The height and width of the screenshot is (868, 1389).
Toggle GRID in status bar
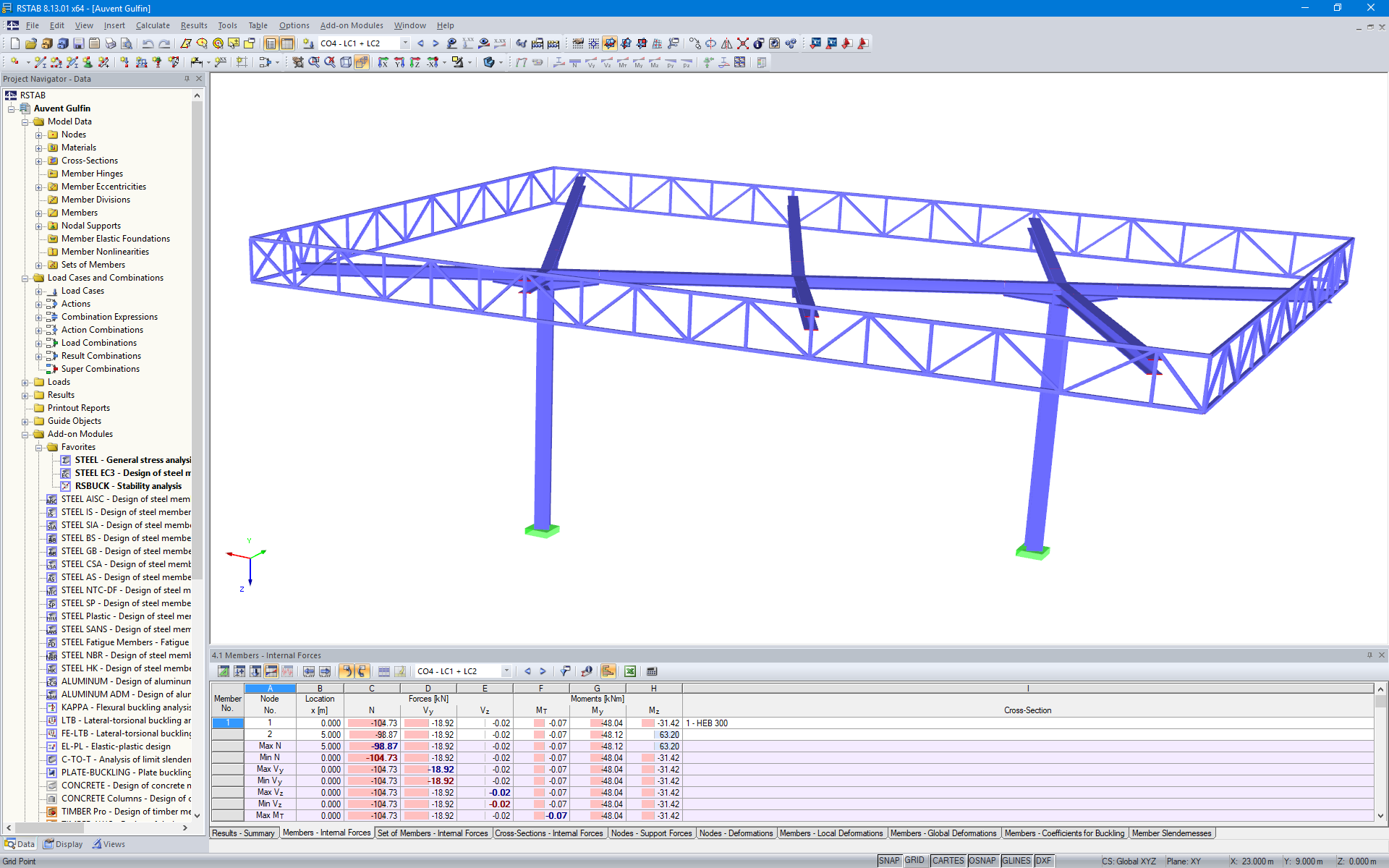(x=914, y=861)
